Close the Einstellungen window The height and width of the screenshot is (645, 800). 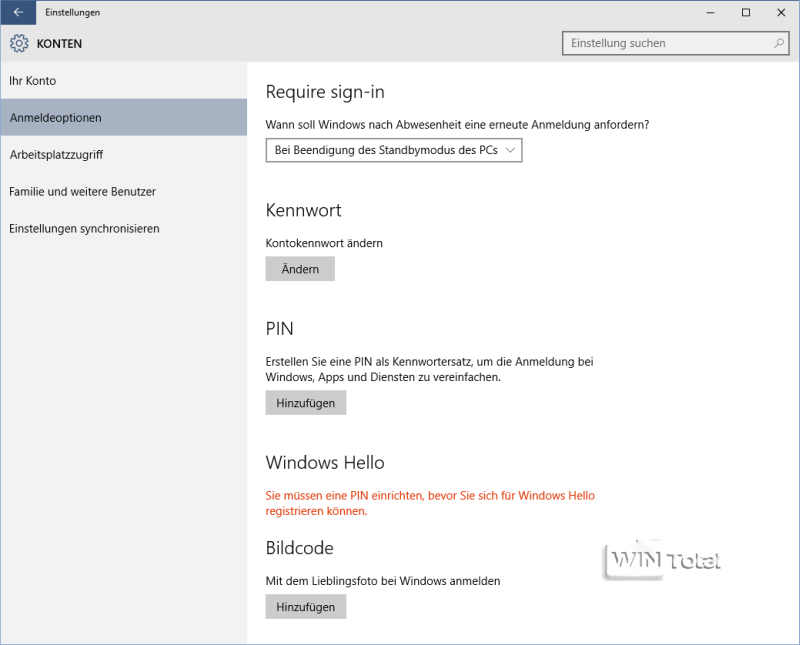coord(780,12)
